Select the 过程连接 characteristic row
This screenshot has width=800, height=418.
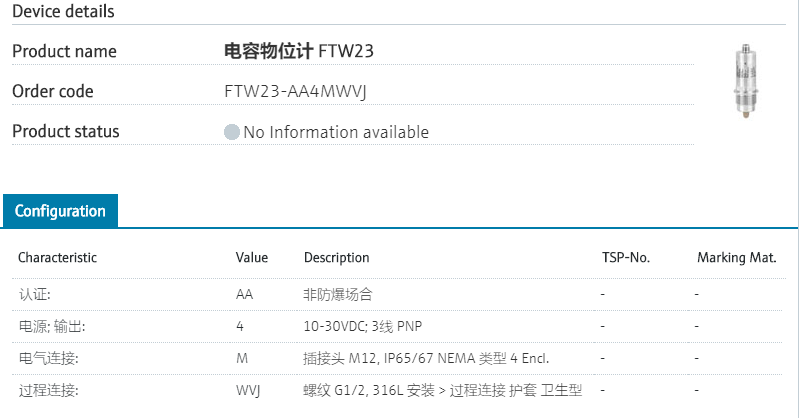click(48, 390)
